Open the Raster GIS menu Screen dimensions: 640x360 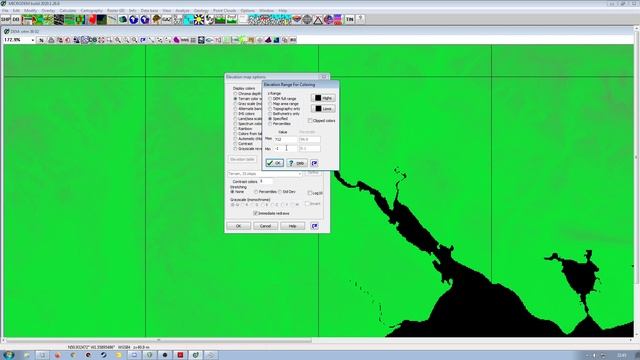click(x=116, y=11)
